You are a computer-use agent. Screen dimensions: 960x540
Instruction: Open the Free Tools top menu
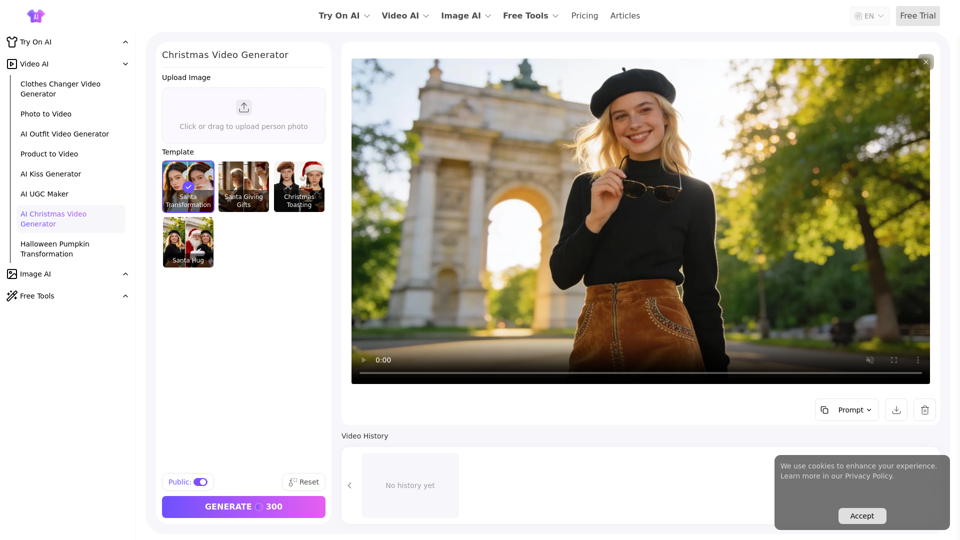pyautogui.click(x=530, y=16)
